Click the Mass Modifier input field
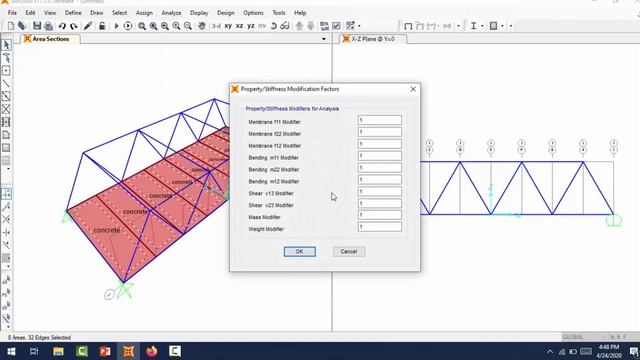 [x=380, y=215]
